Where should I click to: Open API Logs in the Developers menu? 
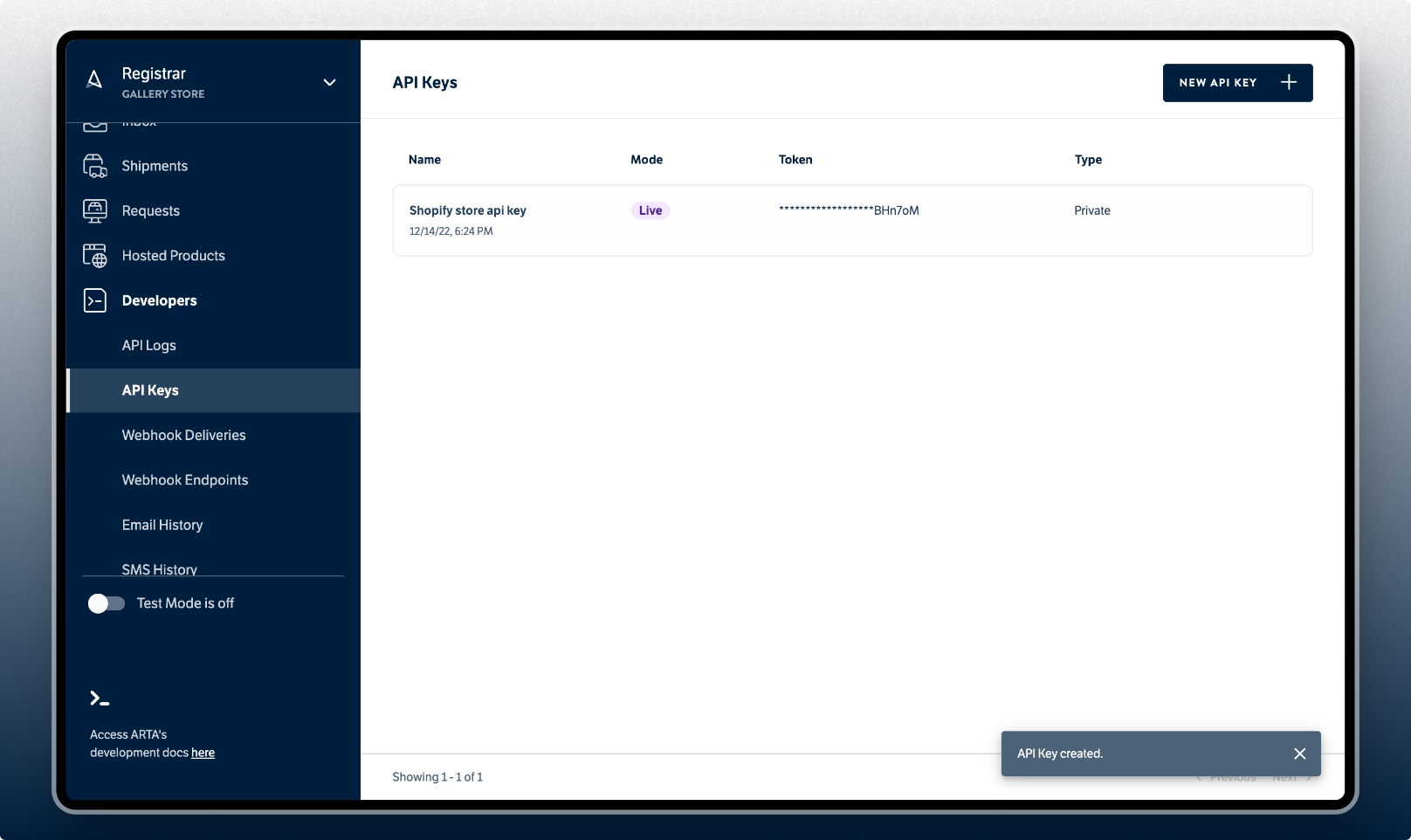point(148,346)
